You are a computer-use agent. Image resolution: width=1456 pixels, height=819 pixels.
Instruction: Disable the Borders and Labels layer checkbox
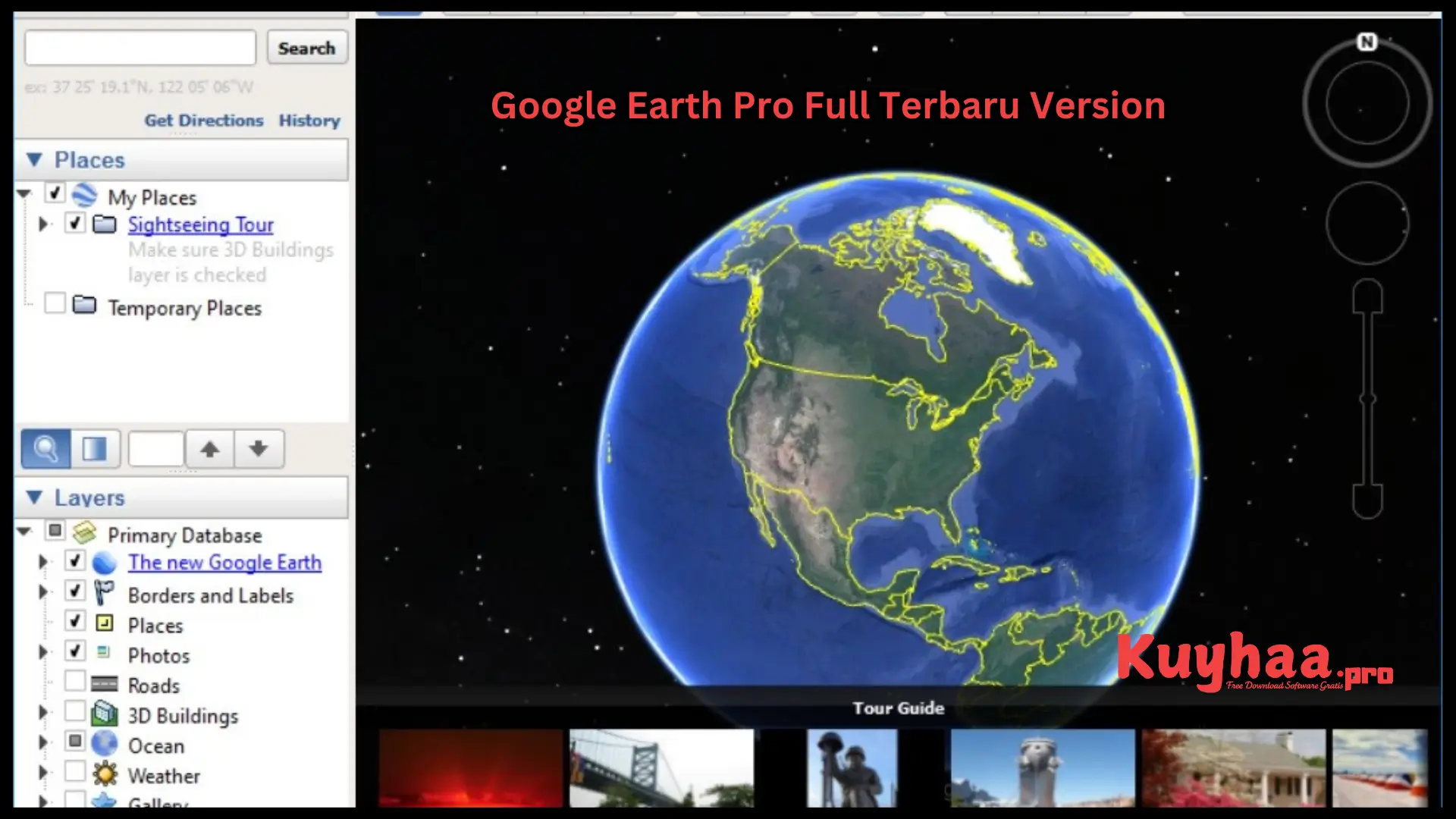click(x=75, y=591)
